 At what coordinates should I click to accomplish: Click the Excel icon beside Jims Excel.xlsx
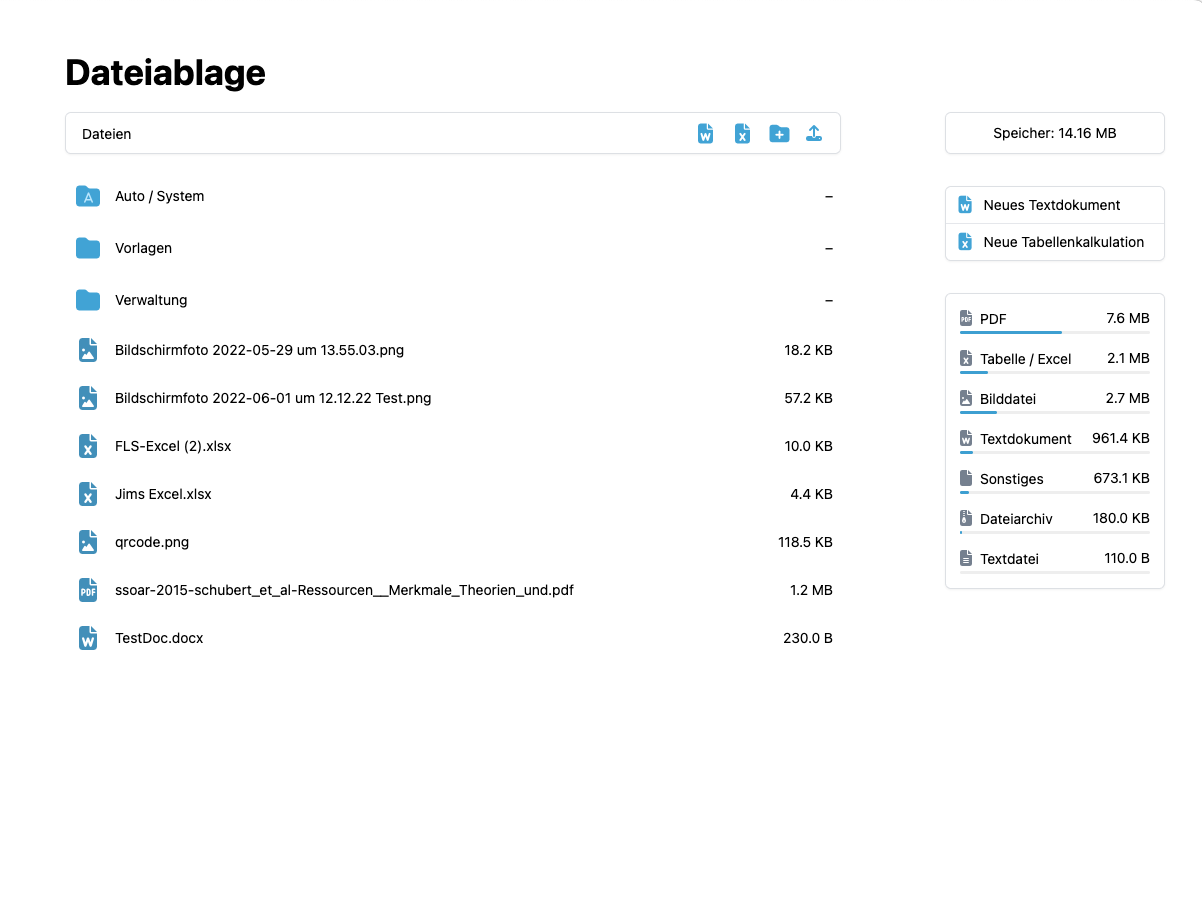(x=88, y=494)
